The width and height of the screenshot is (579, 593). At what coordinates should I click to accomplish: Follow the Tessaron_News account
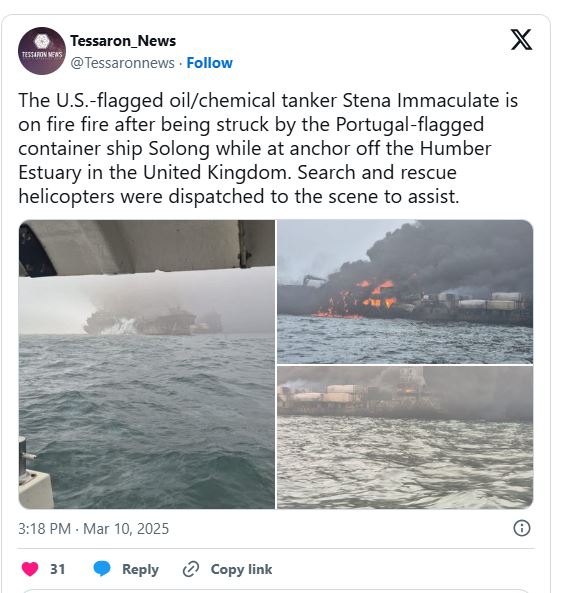210,63
